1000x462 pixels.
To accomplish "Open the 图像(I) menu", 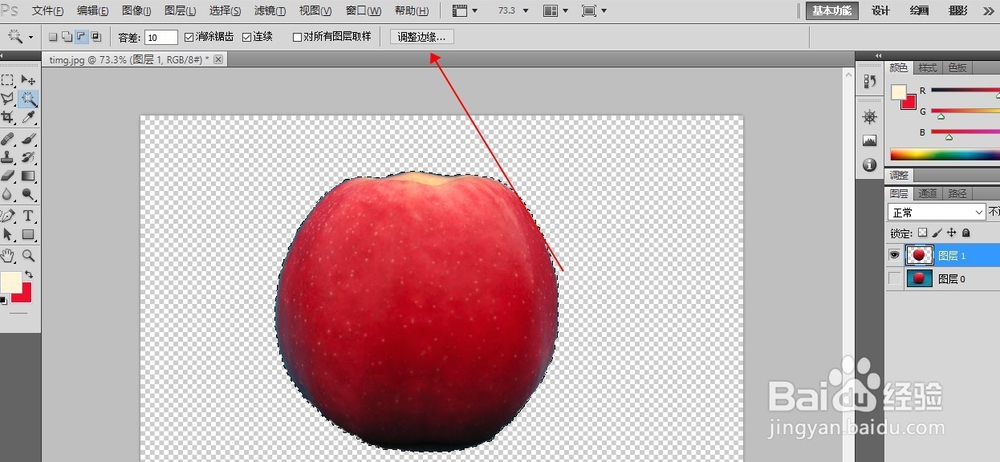I will [136, 11].
